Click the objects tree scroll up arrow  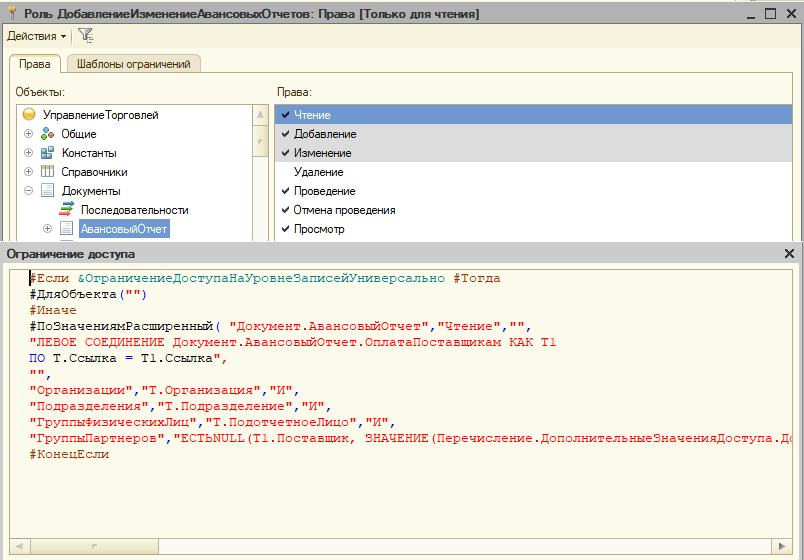pyautogui.click(x=260, y=114)
